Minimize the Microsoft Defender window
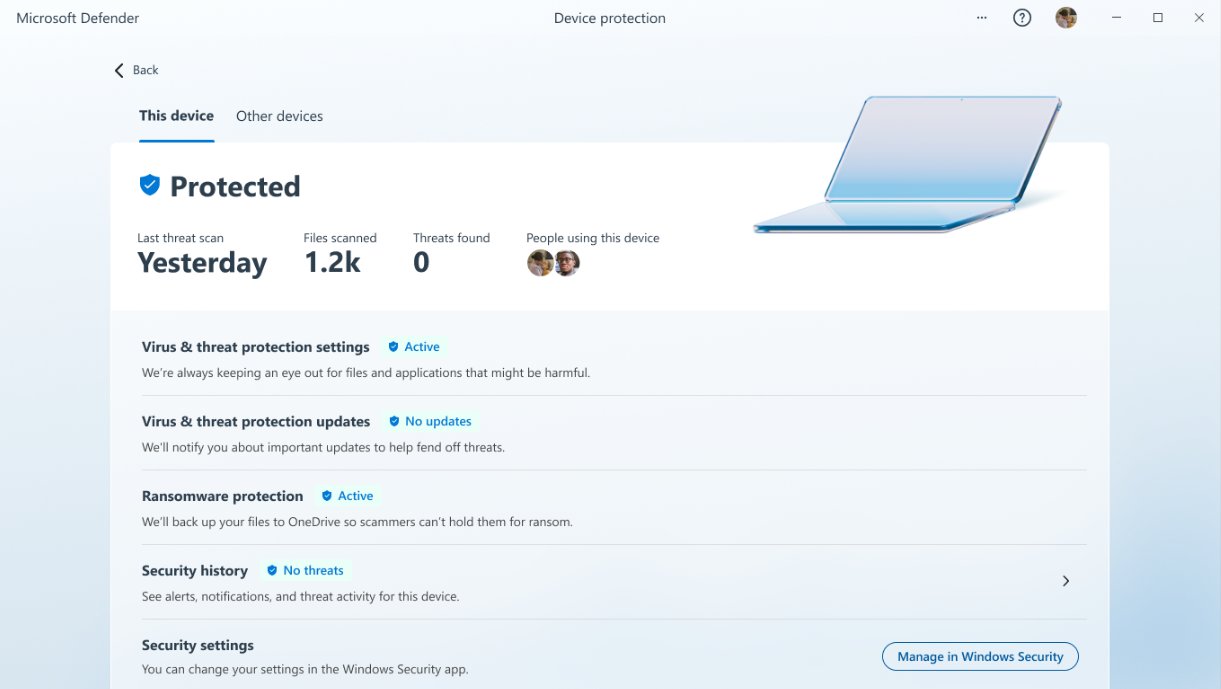Image resolution: width=1221 pixels, height=689 pixels. tap(1116, 18)
